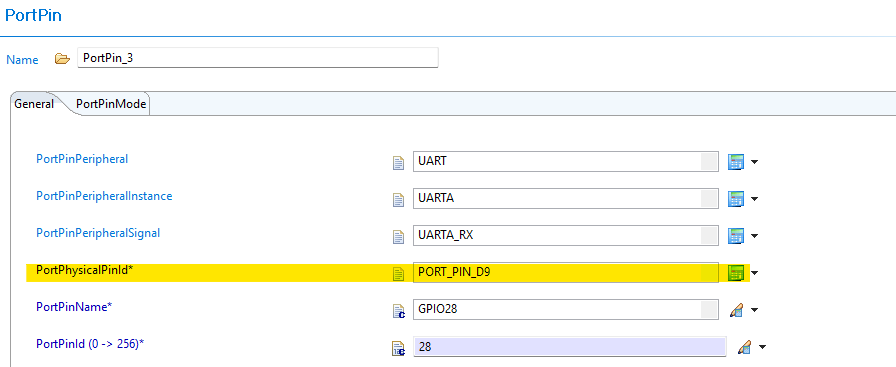The height and width of the screenshot is (367, 896).
Task: Edit the PortPin_3 name field
Action: [258, 58]
